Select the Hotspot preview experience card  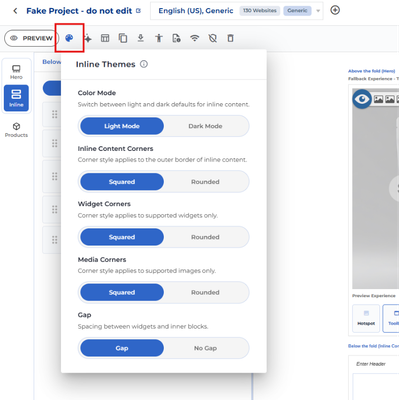click(x=366, y=318)
